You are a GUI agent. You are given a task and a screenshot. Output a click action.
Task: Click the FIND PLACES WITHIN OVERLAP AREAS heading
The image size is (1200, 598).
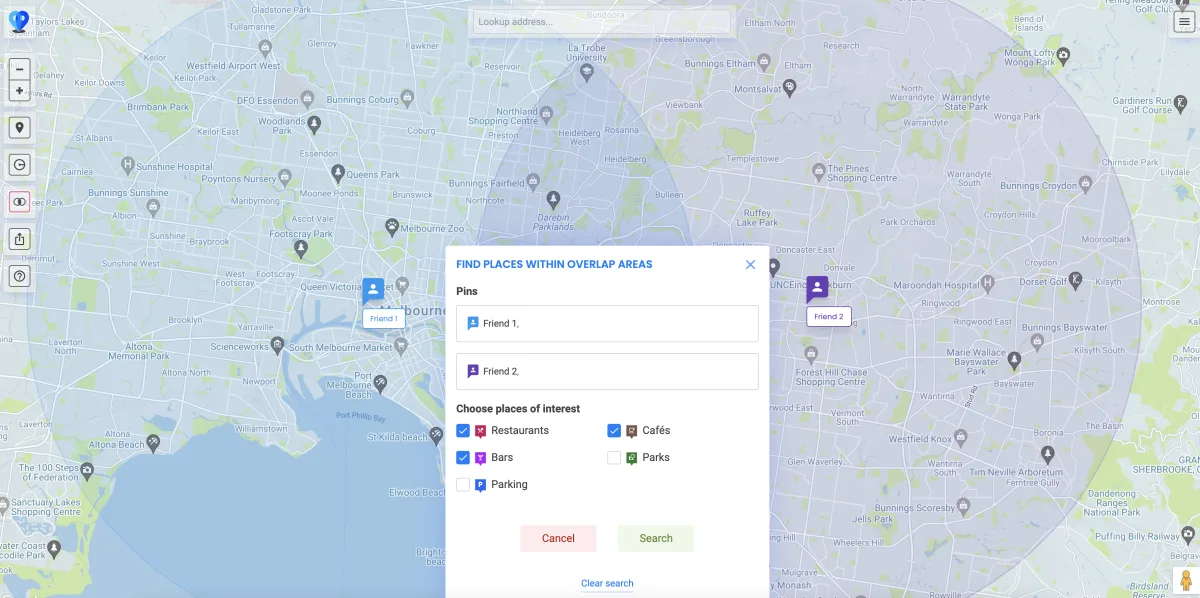tap(554, 265)
